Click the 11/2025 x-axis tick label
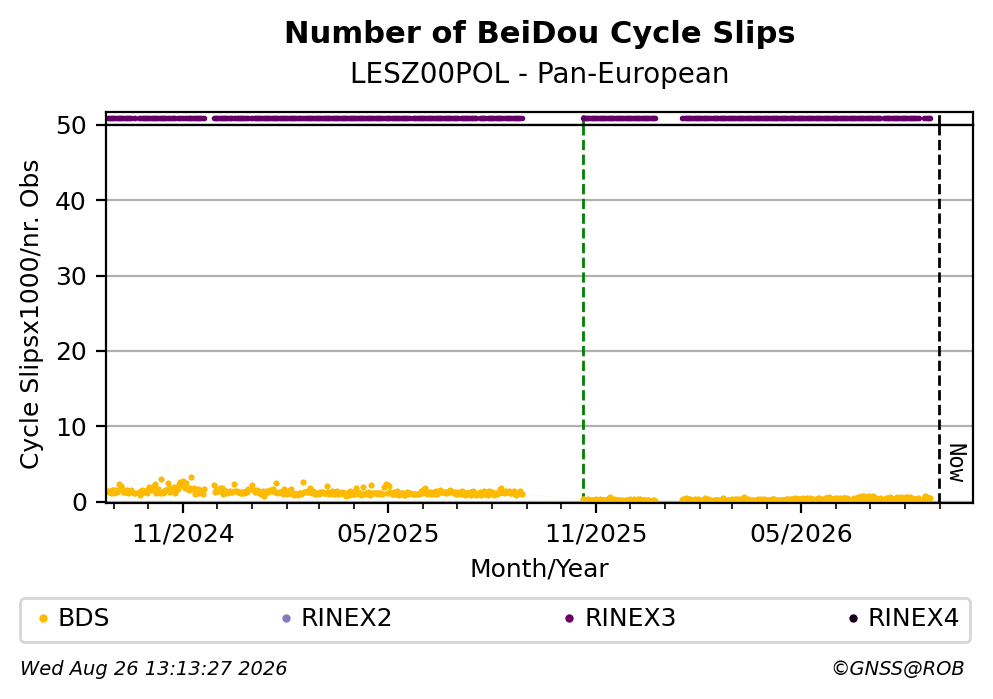Screen dimensions: 993x699 (596, 534)
